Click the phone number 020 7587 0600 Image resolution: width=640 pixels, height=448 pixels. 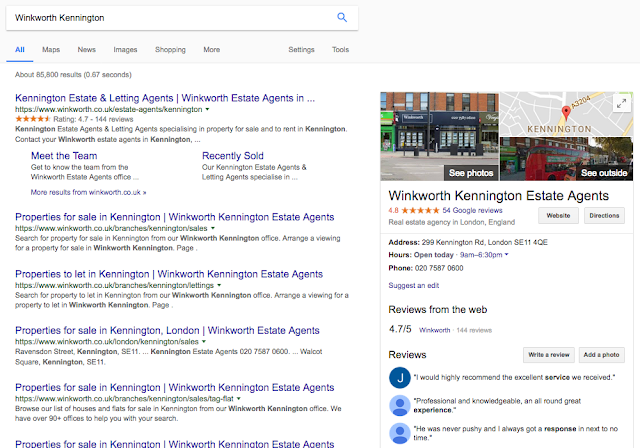[x=439, y=268]
